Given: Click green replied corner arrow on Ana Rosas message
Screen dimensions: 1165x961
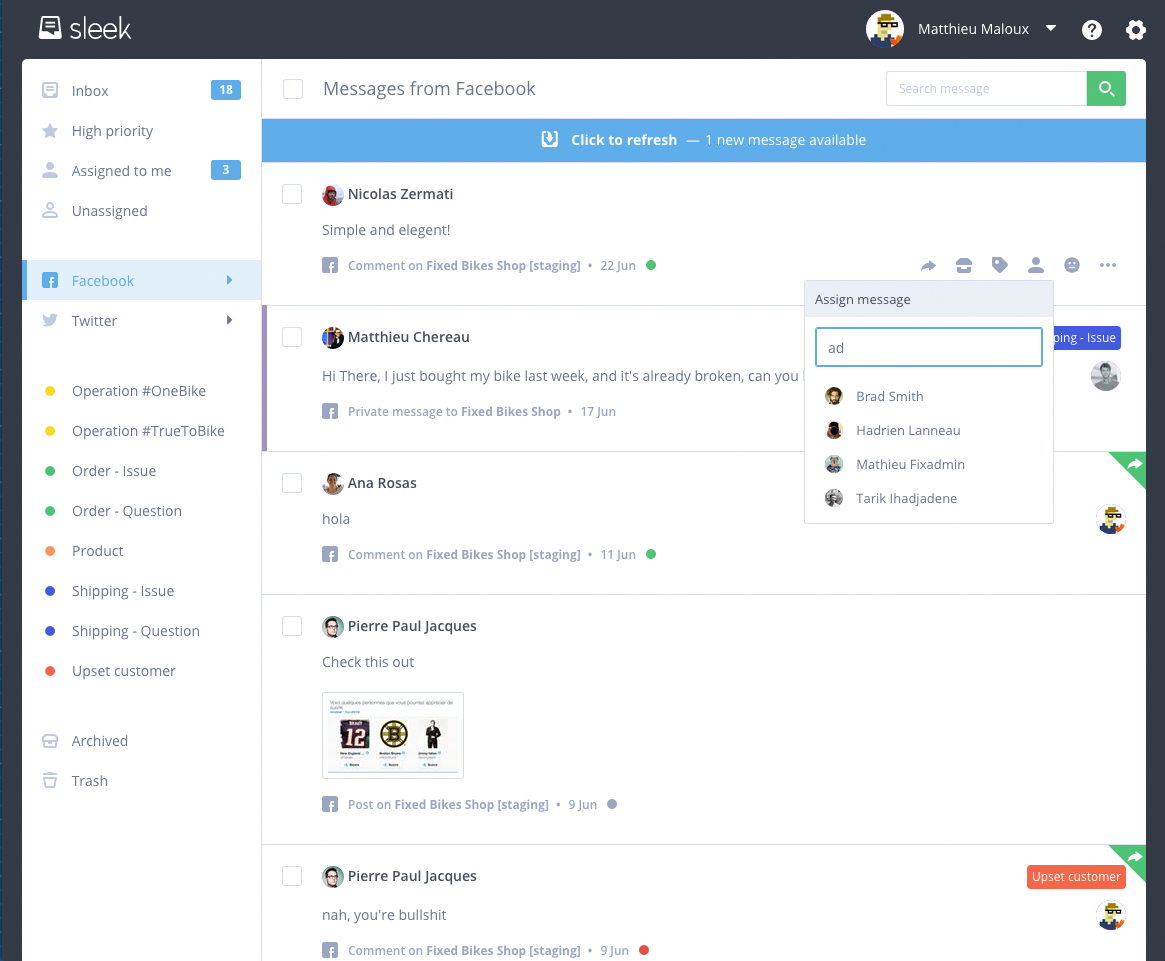Looking at the screenshot, I should (1132, 465).
